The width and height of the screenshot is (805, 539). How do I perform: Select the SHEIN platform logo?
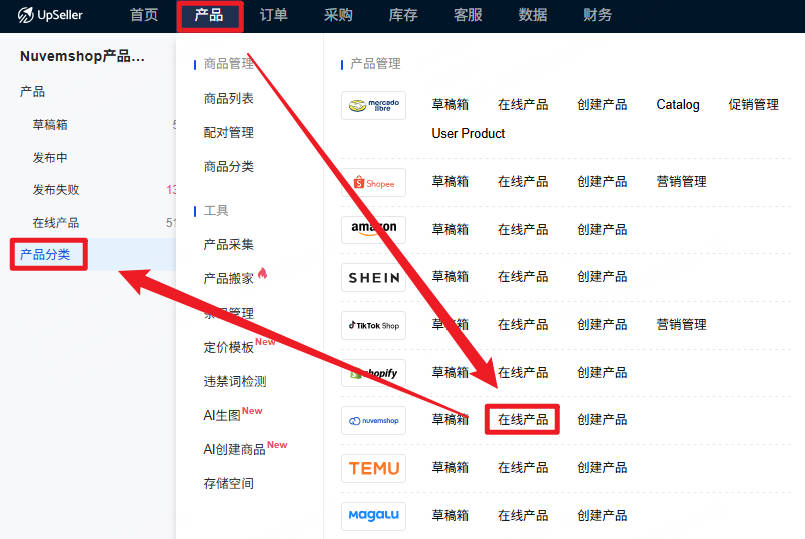(373, 277)
